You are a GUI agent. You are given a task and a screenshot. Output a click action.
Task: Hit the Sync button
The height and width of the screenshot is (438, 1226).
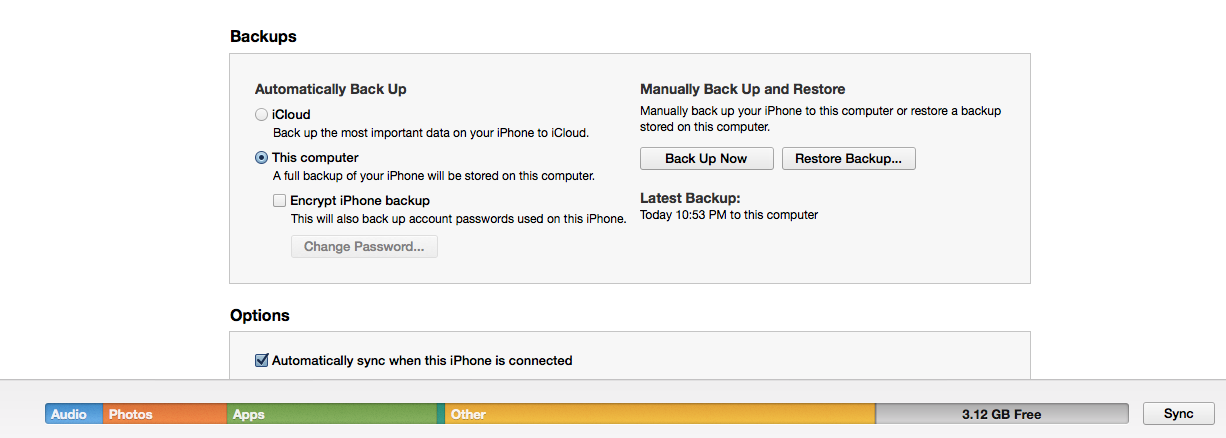tap(1178, 414)
